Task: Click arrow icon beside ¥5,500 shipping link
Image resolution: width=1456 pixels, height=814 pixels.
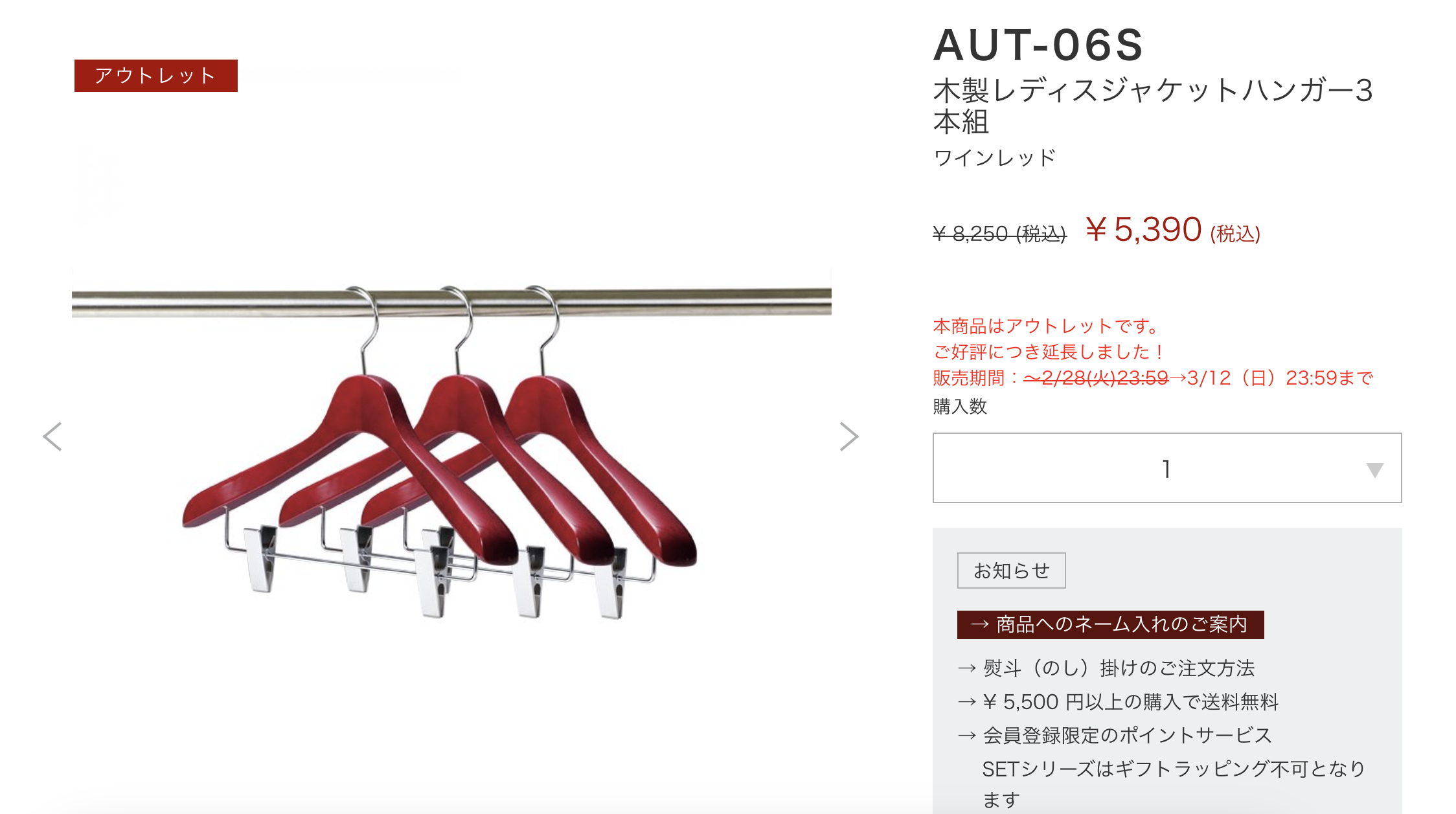Action: click(967, 702)
